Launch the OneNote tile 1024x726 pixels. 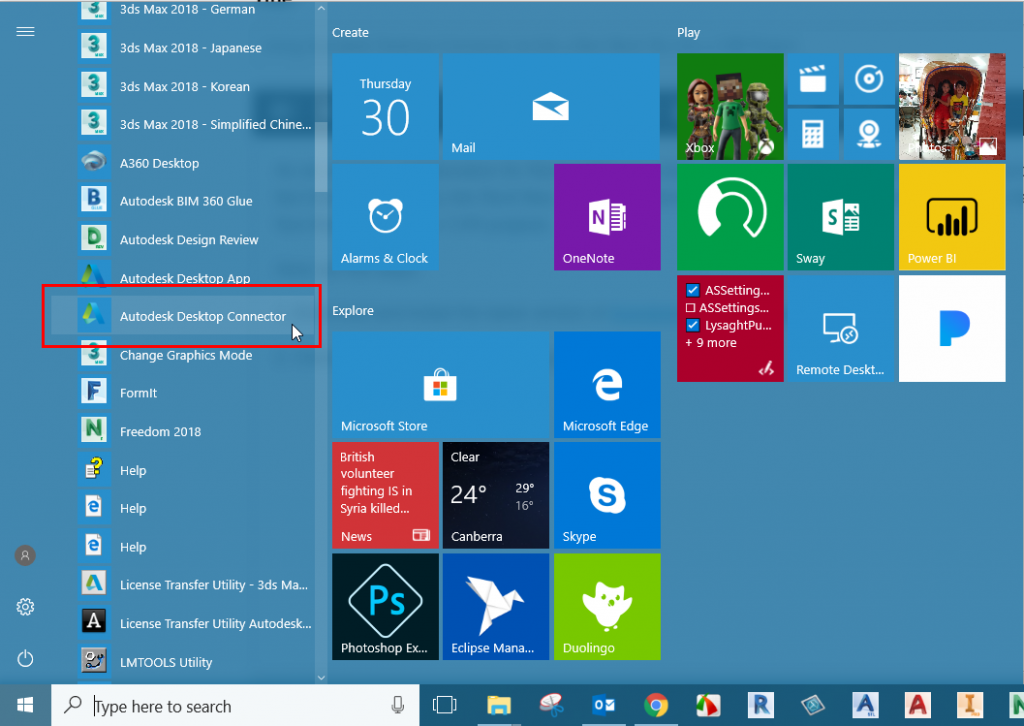607,217
